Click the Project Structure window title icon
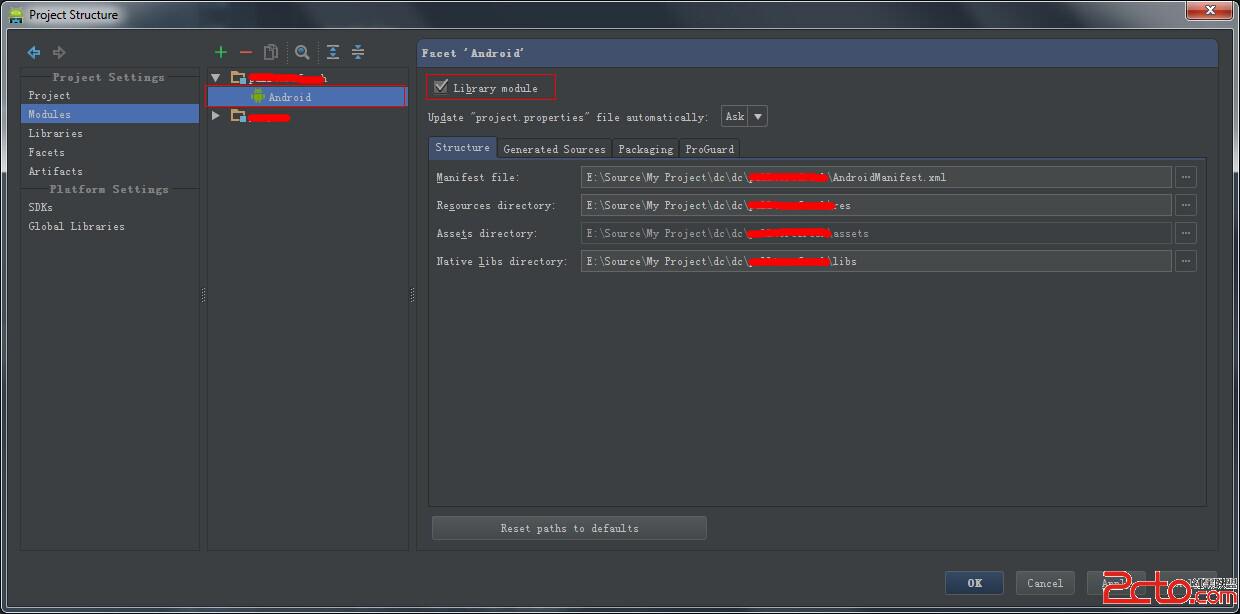Image resolution: width=1240 pixels, height=614 pixels. (15, 15)
